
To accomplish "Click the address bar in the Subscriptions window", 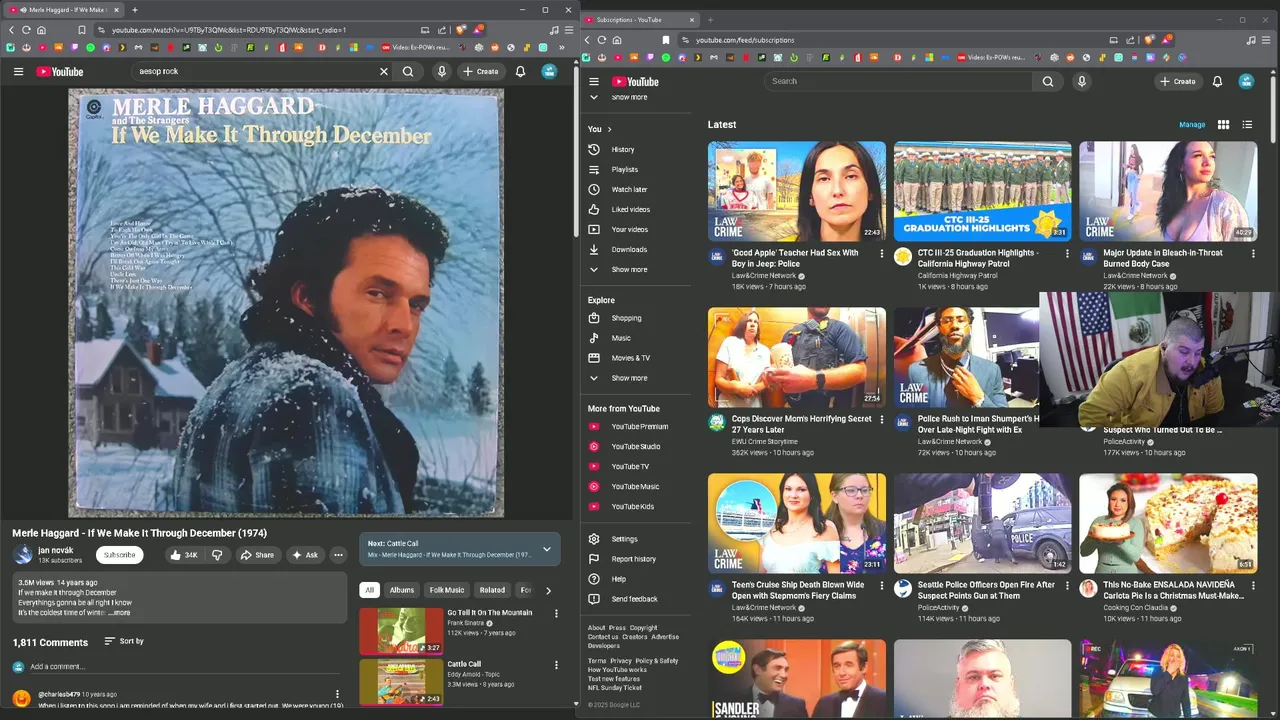I will pos(890,40).
